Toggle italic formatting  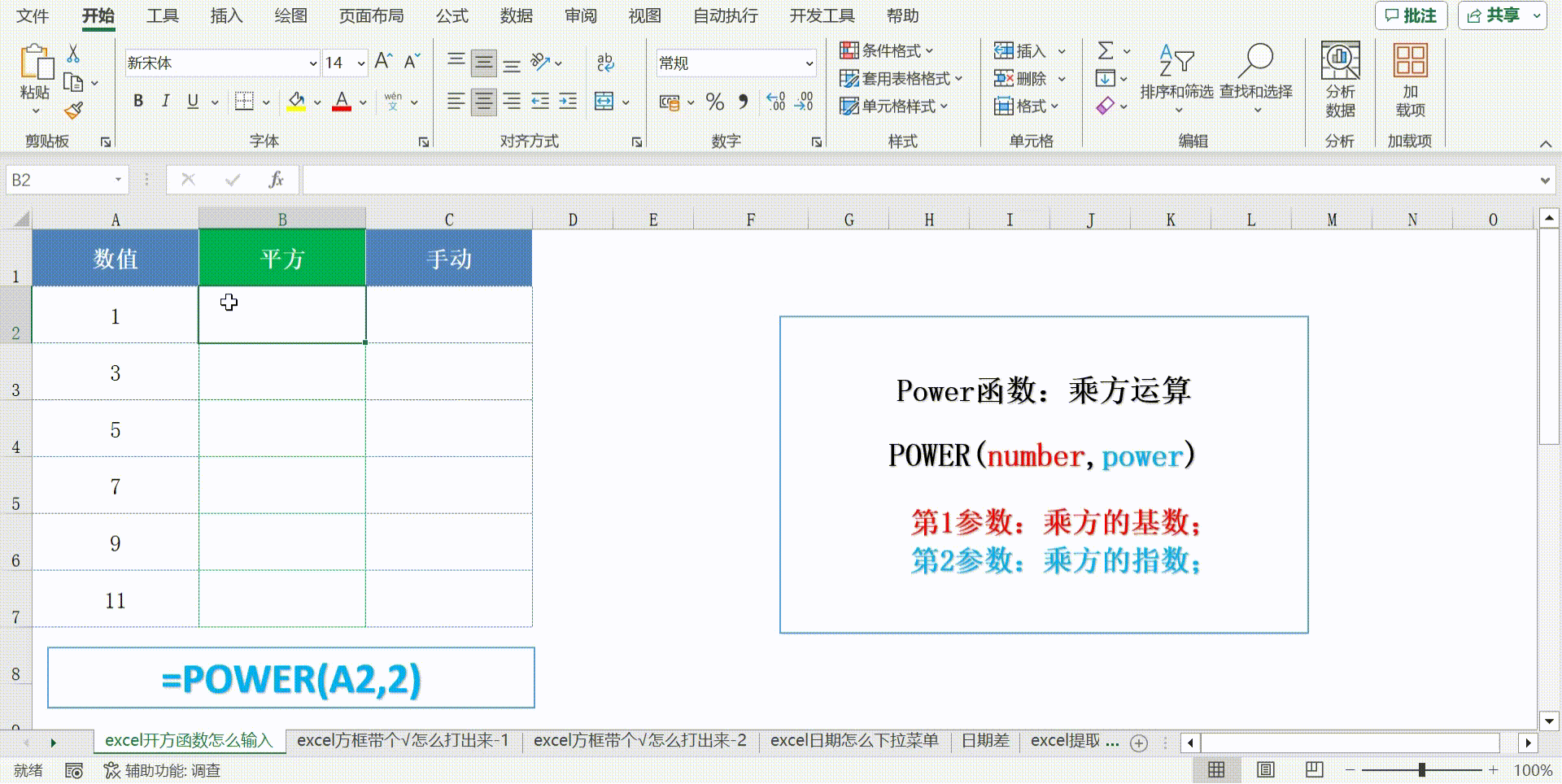coord(165,101)
